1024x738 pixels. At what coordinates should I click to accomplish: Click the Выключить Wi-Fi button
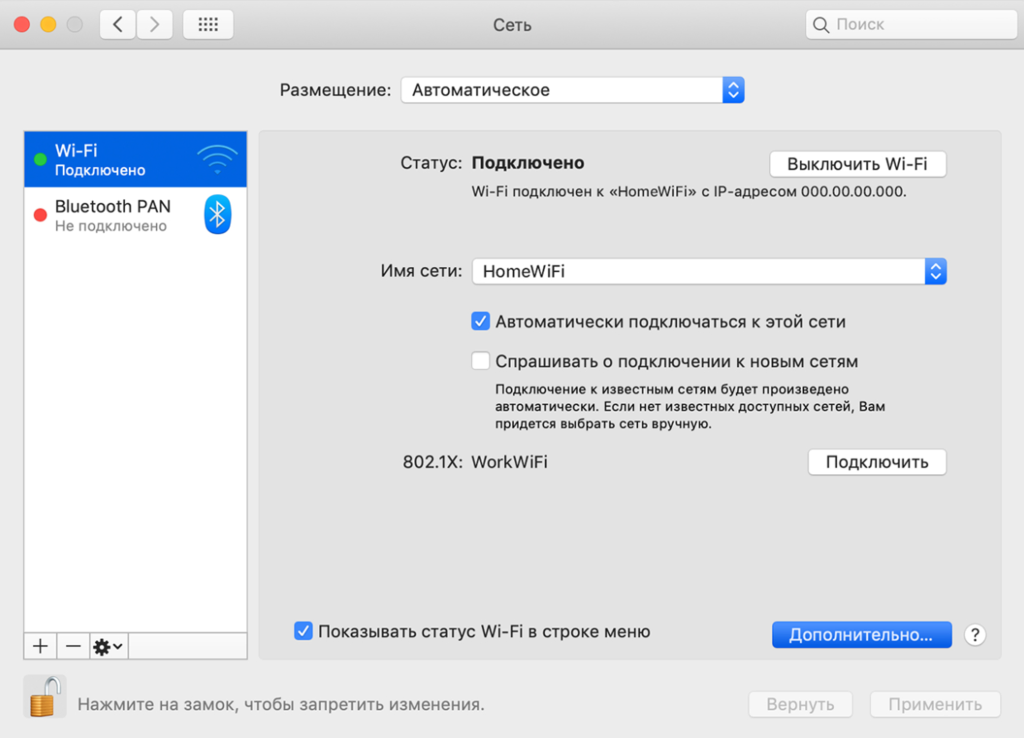point(857,164)
